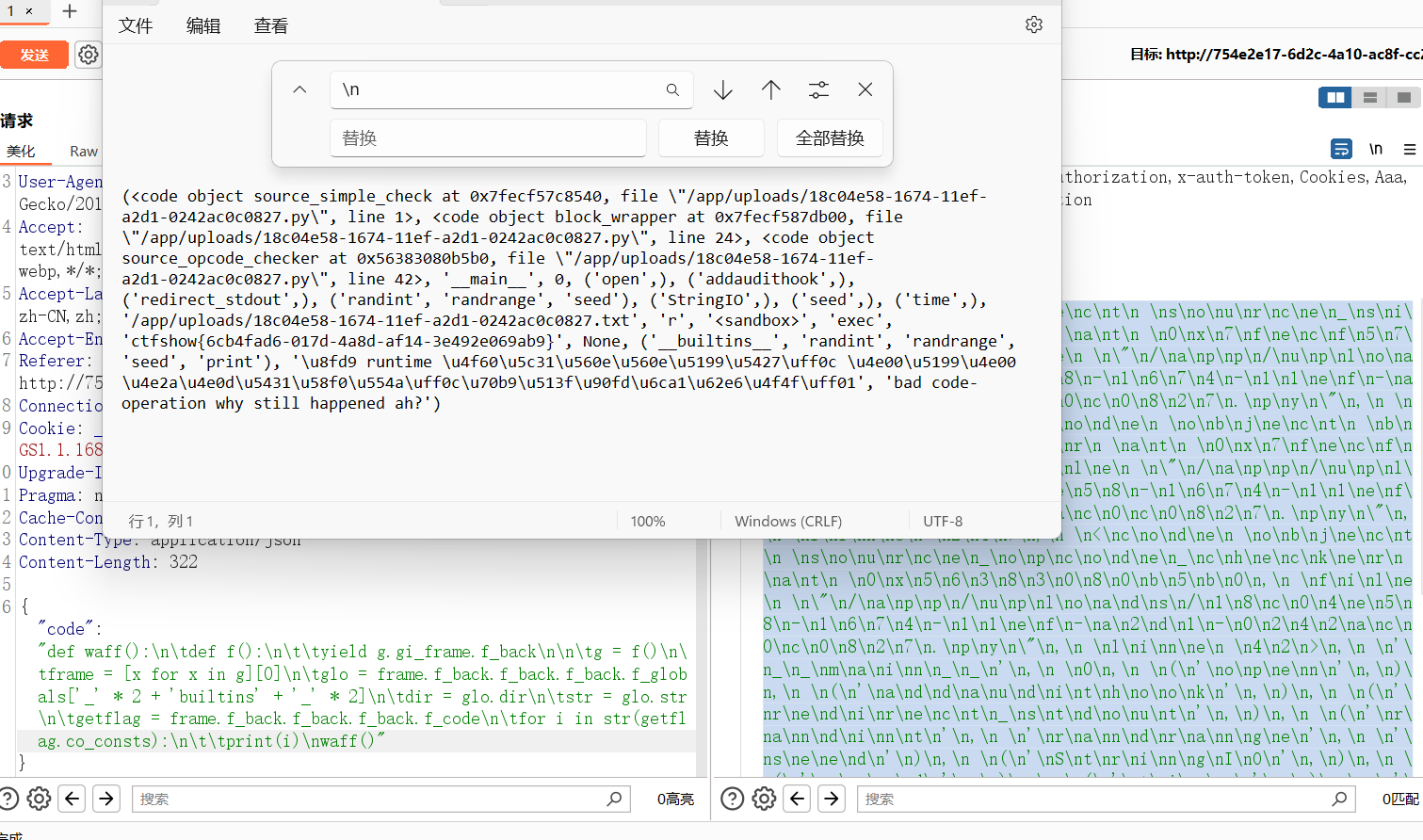The height and width of the screenshot is (840, 1423).
Task: Go to the next response search match arrow
Action: (832, 799)
